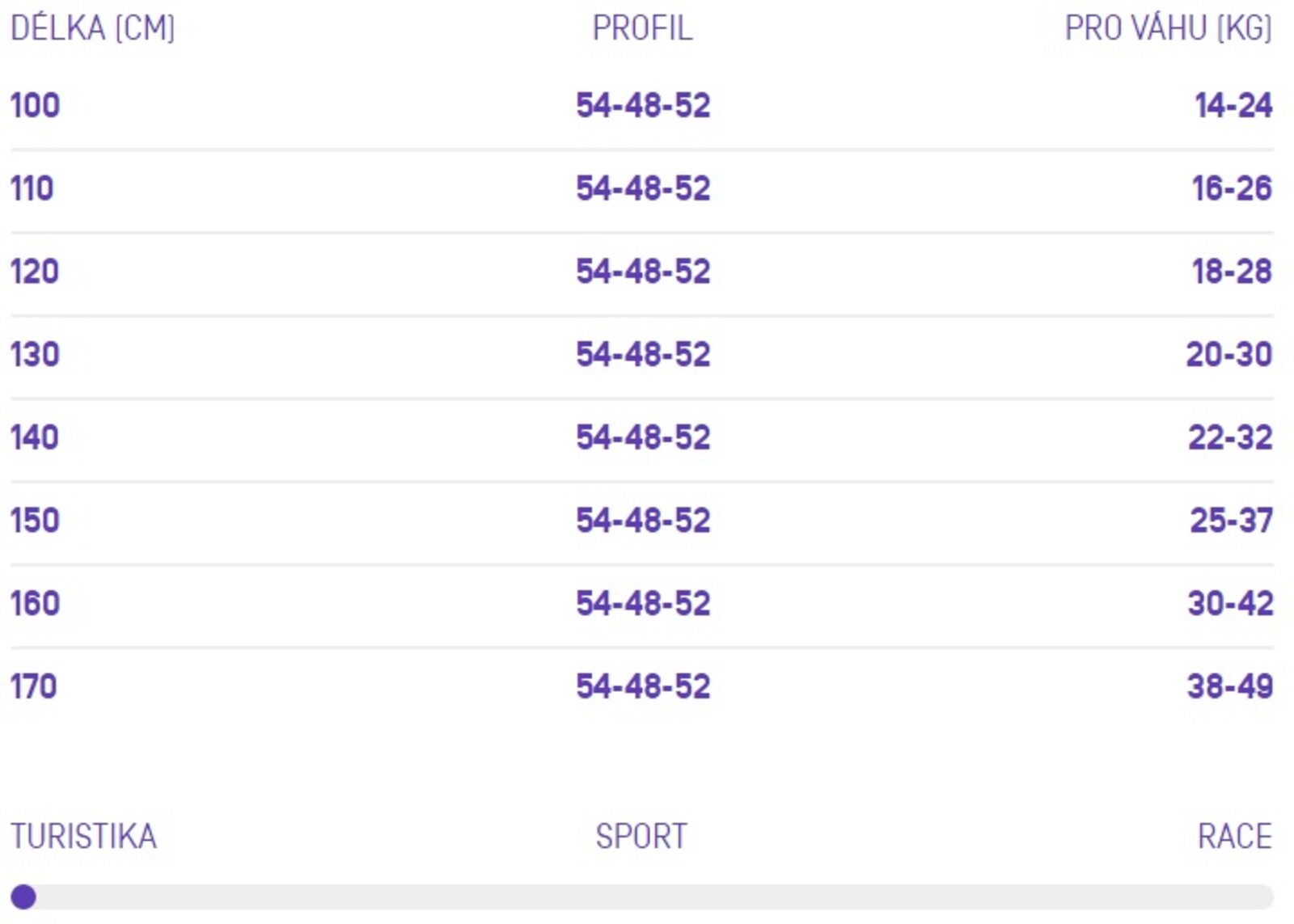Click the PROFIL column header
The height and width of the screenshot is (924, 1294).
click(642, 28)
